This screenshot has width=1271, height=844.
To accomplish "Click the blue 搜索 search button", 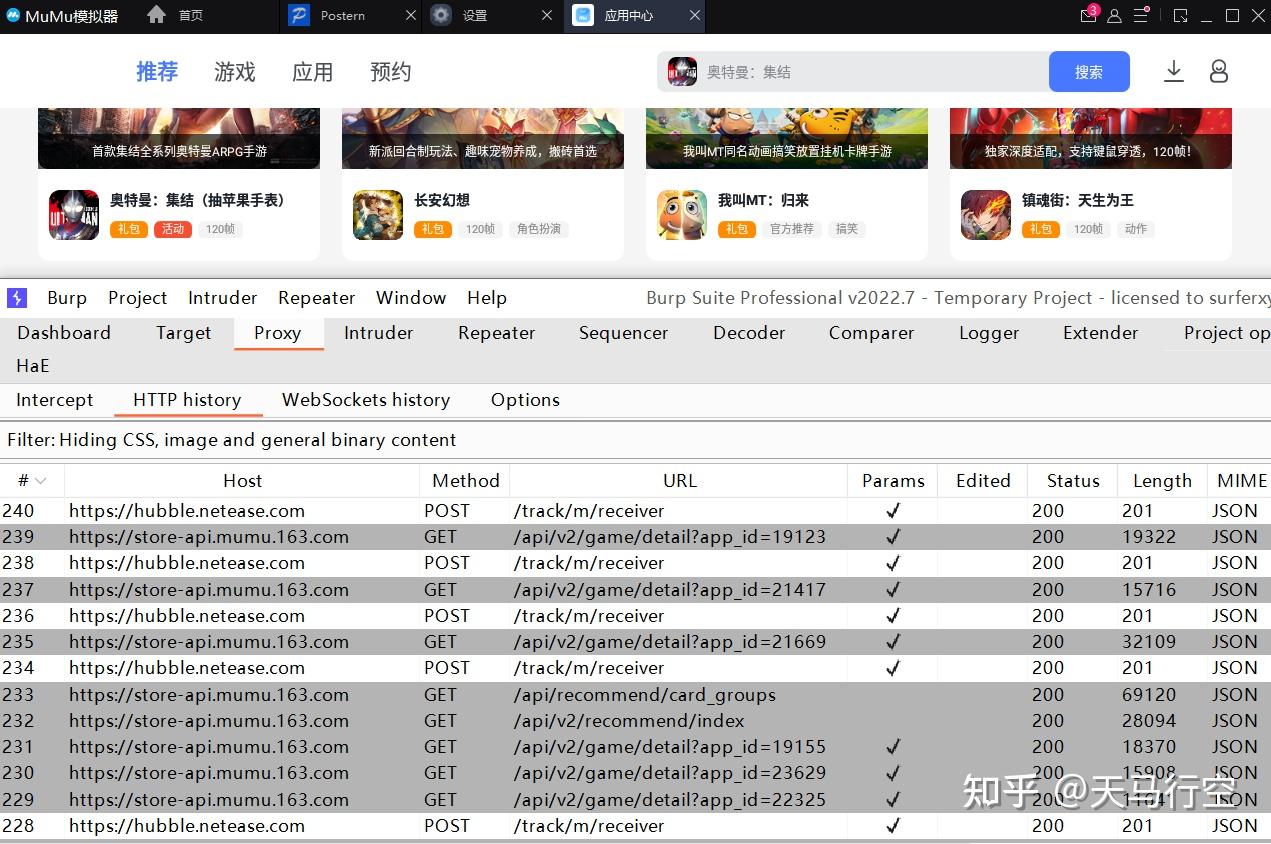I will click(1088, 71).
